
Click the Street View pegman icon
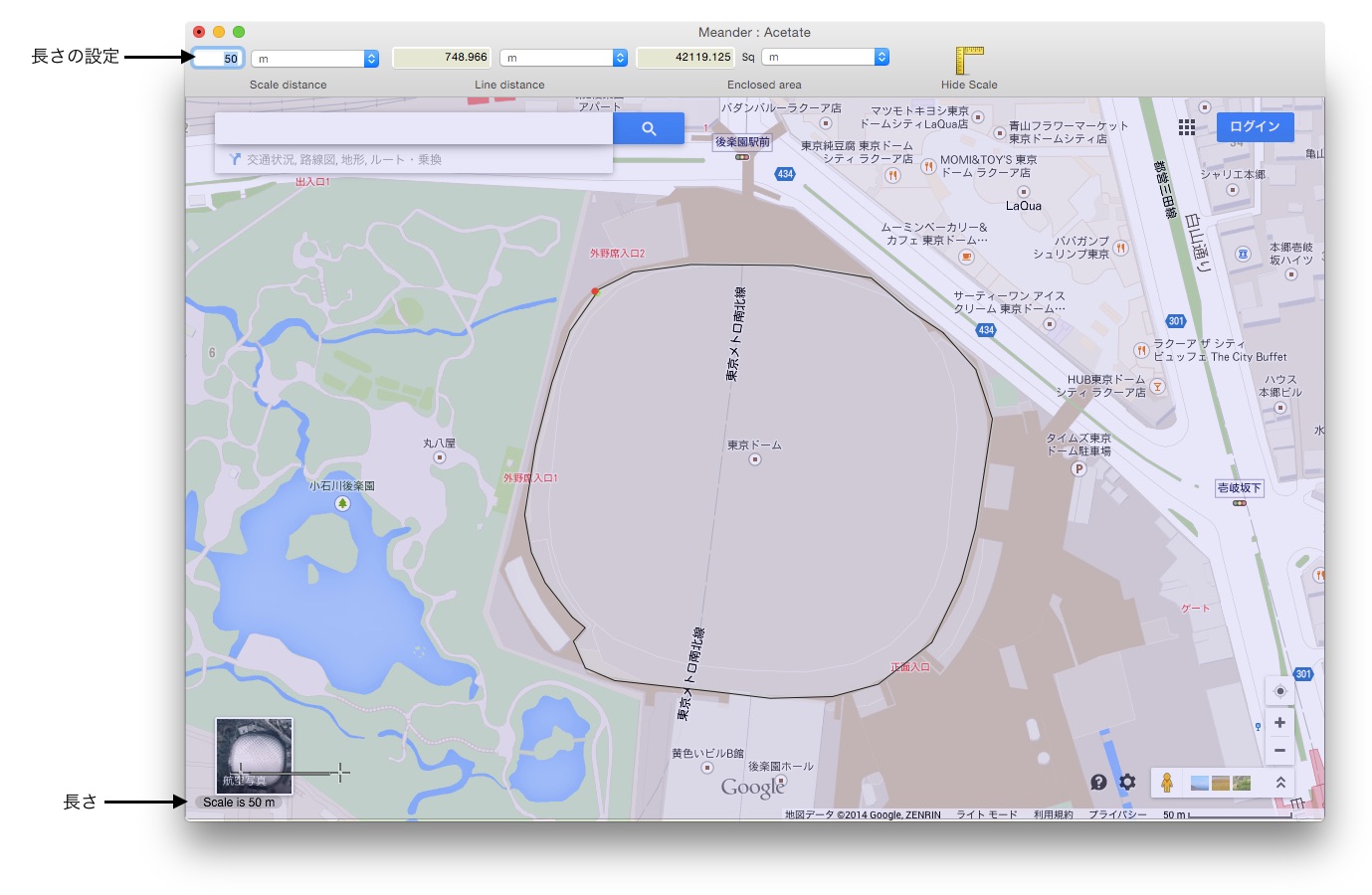click(x=1167, y=783)
